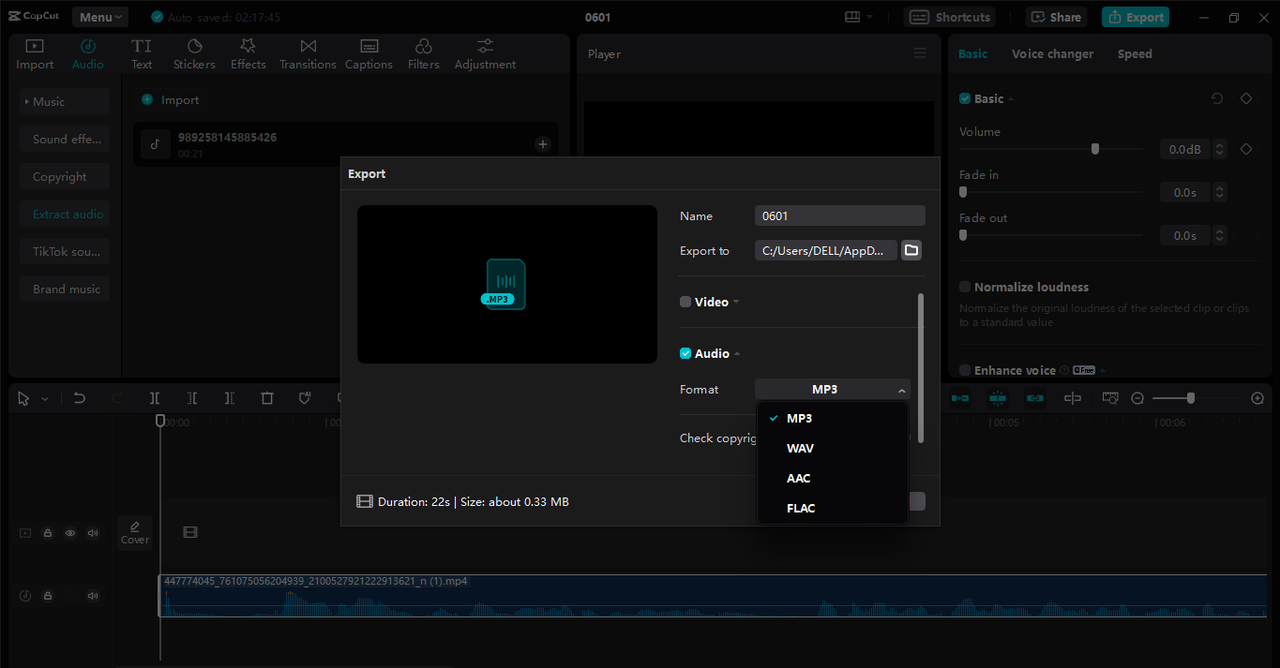Choose MP3 in the format list
Image resolution: width=1280 pixels, height=668 pixels.
(833, 418)
